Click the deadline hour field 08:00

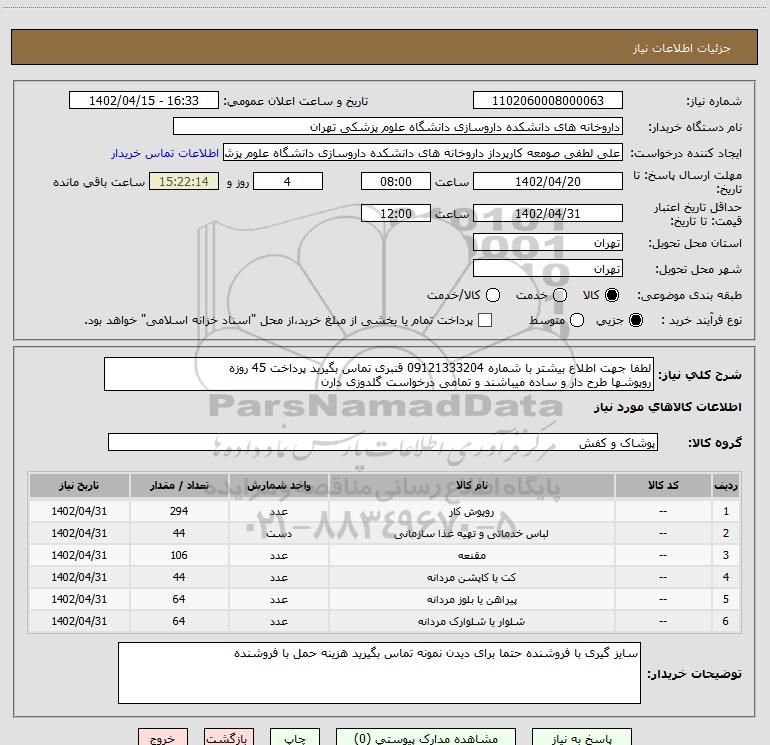pos(396,181)
